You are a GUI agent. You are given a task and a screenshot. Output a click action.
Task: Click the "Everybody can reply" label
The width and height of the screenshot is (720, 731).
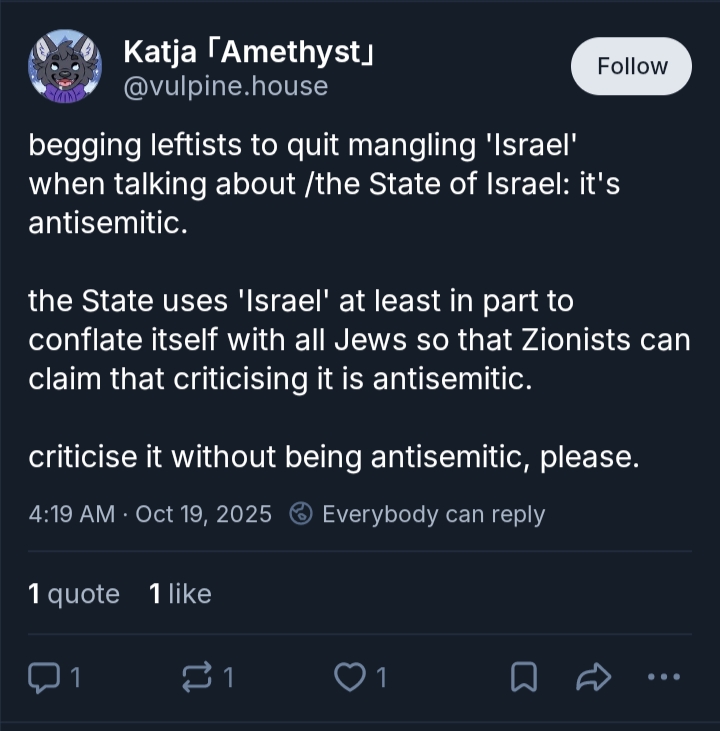click(433, 514)
